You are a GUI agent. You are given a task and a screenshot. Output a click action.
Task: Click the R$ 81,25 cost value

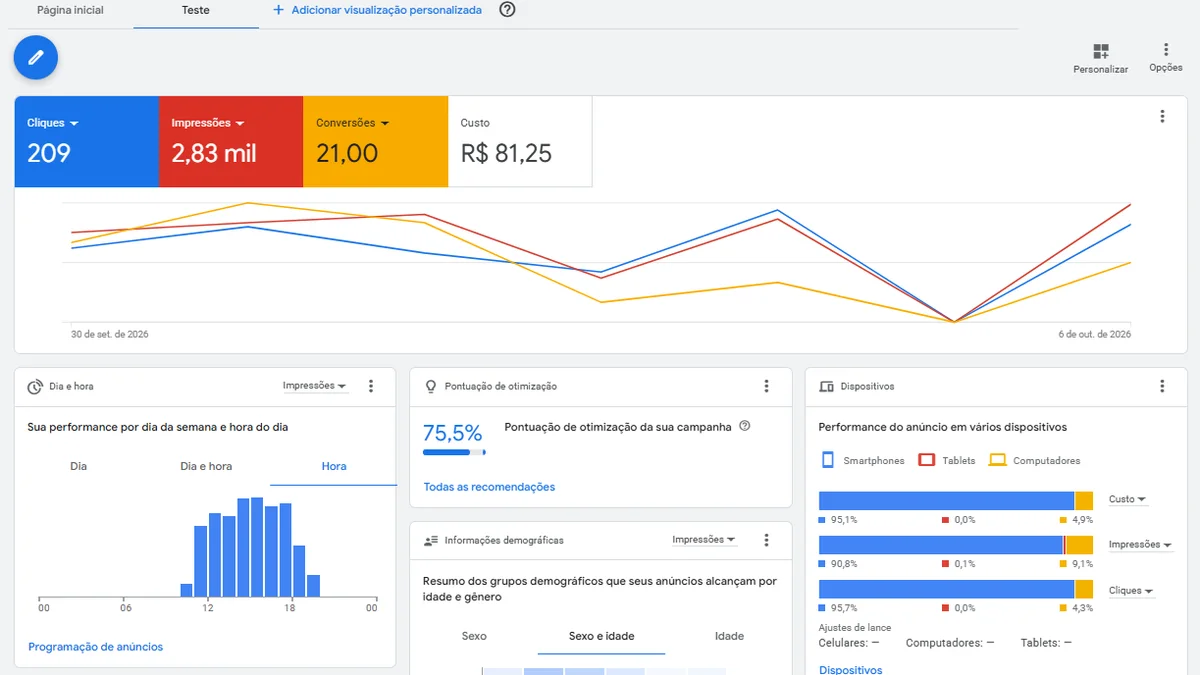[x=506, y=153]
